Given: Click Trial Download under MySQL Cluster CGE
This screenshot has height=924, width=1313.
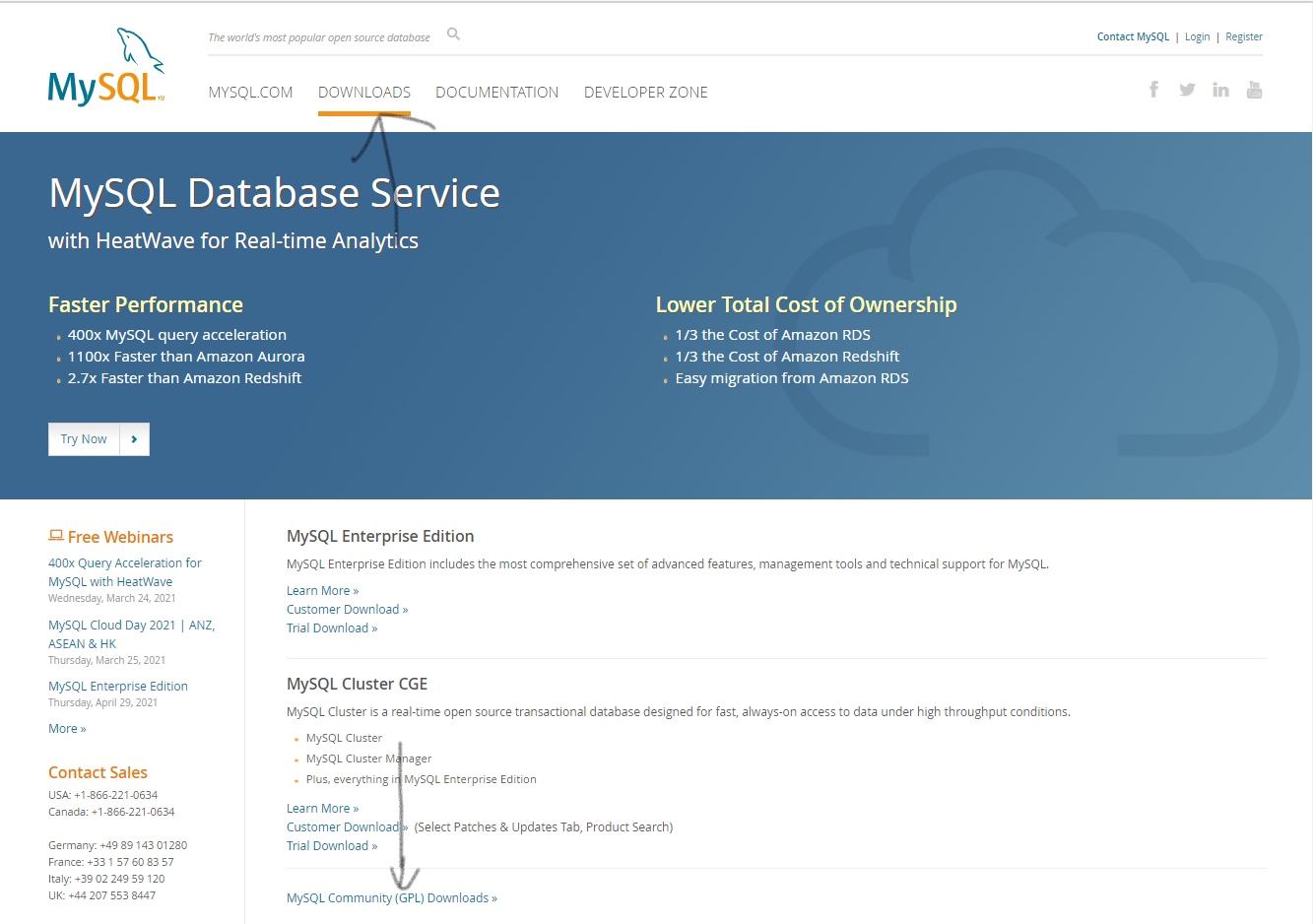Looking at the screenshot, I should click(332, 846).
